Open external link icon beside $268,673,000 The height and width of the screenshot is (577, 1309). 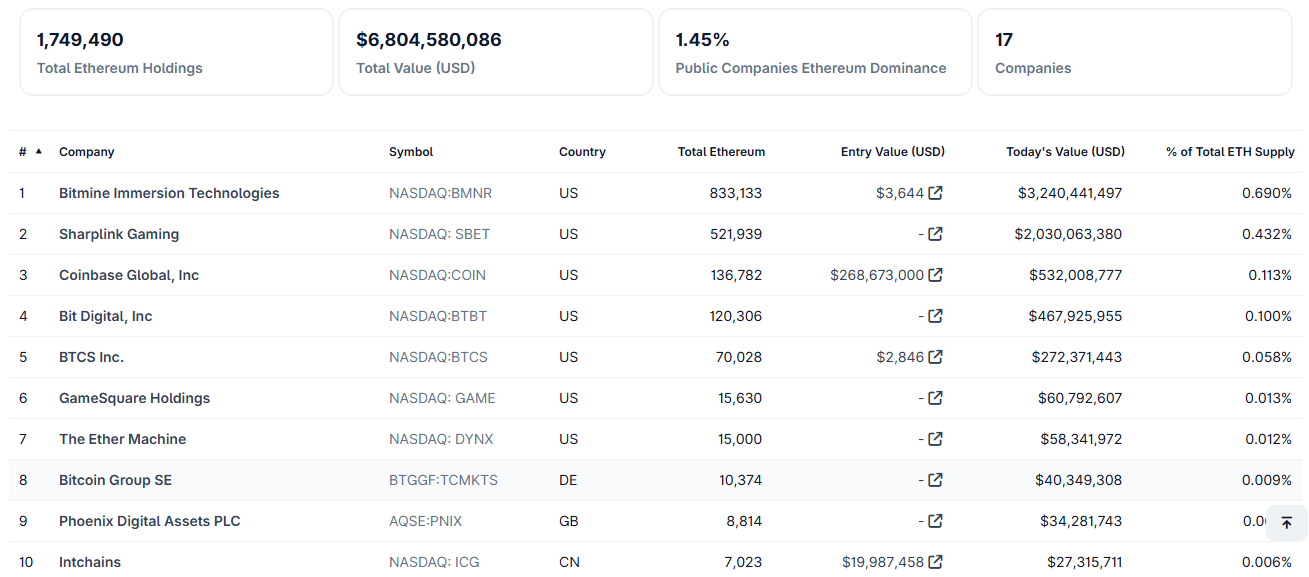[x=936, y=275]
